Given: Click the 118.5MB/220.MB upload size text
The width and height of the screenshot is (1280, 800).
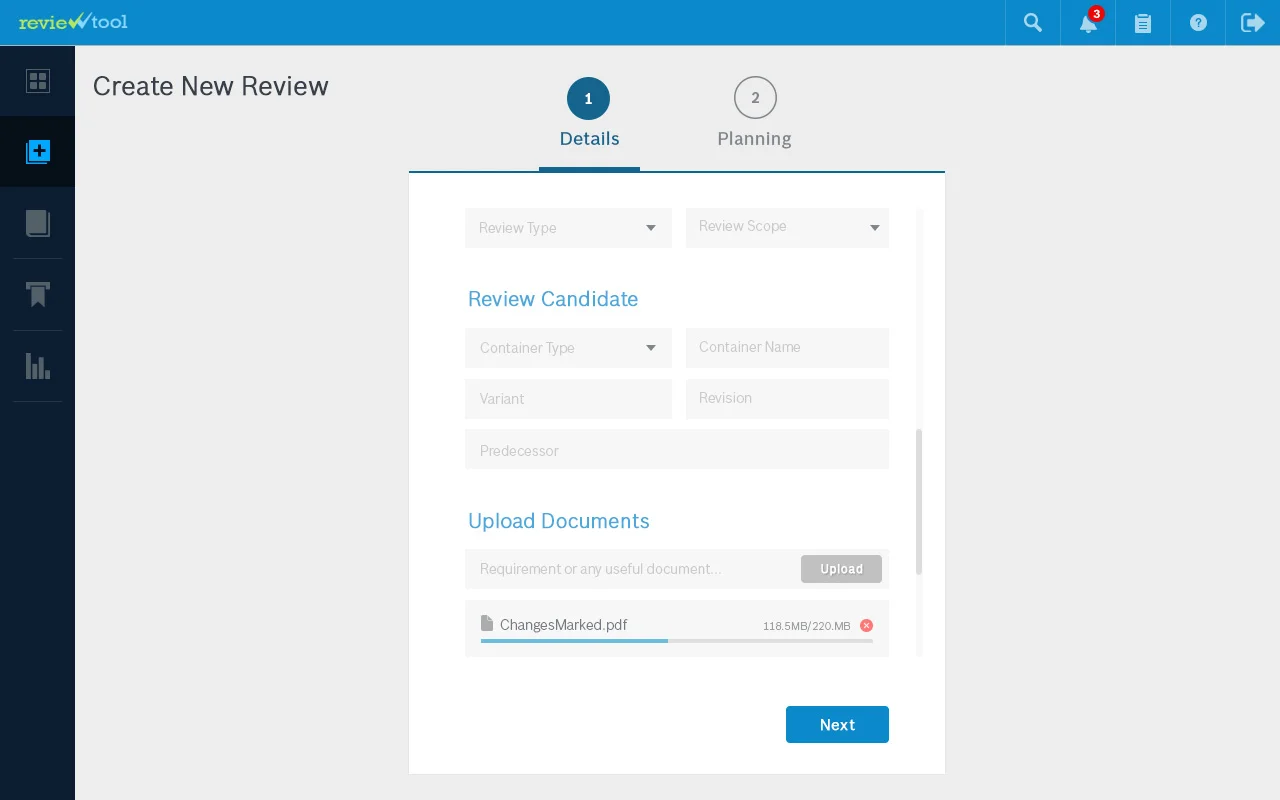Looking at the screenshot, I should pos(807,626).
